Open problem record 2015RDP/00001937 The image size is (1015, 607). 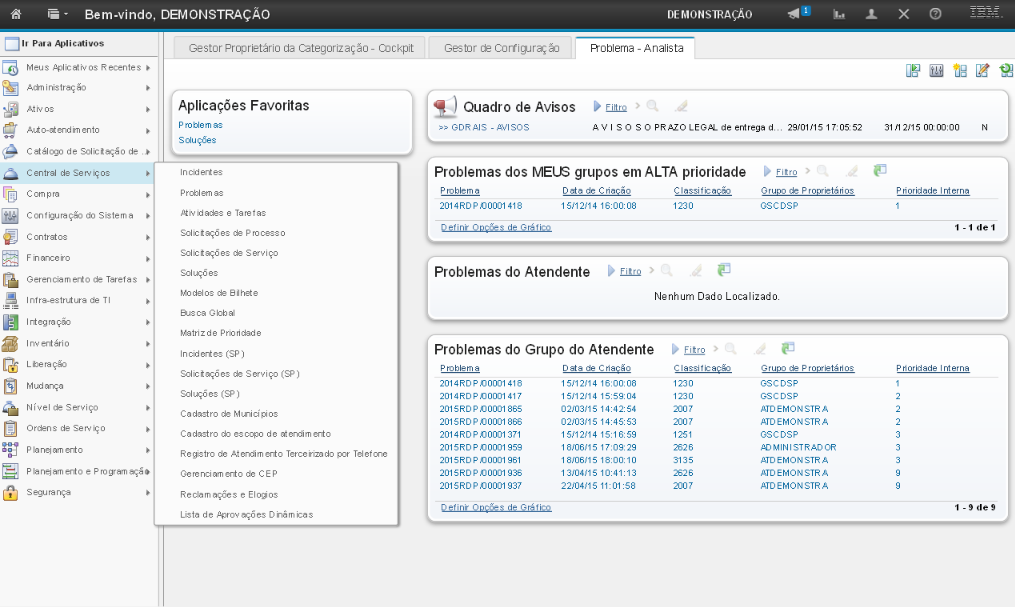(480, 485)
